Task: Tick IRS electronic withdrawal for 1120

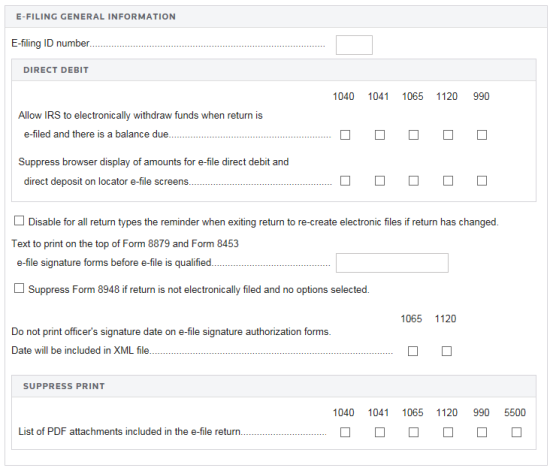Action: (x=448, y=135)
